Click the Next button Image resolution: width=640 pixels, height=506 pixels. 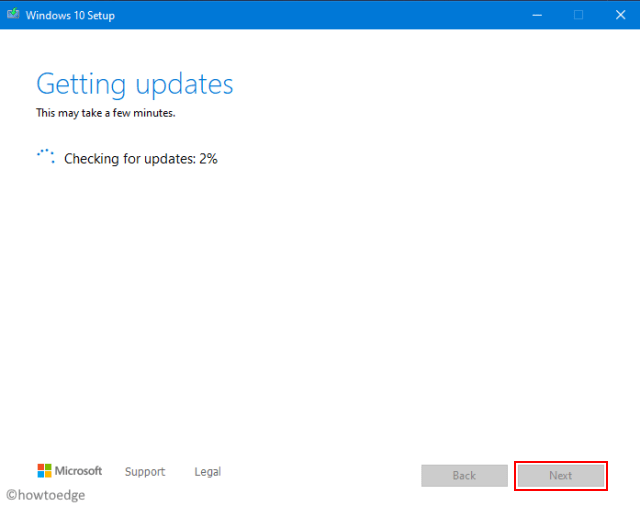[x=561, y=476]
